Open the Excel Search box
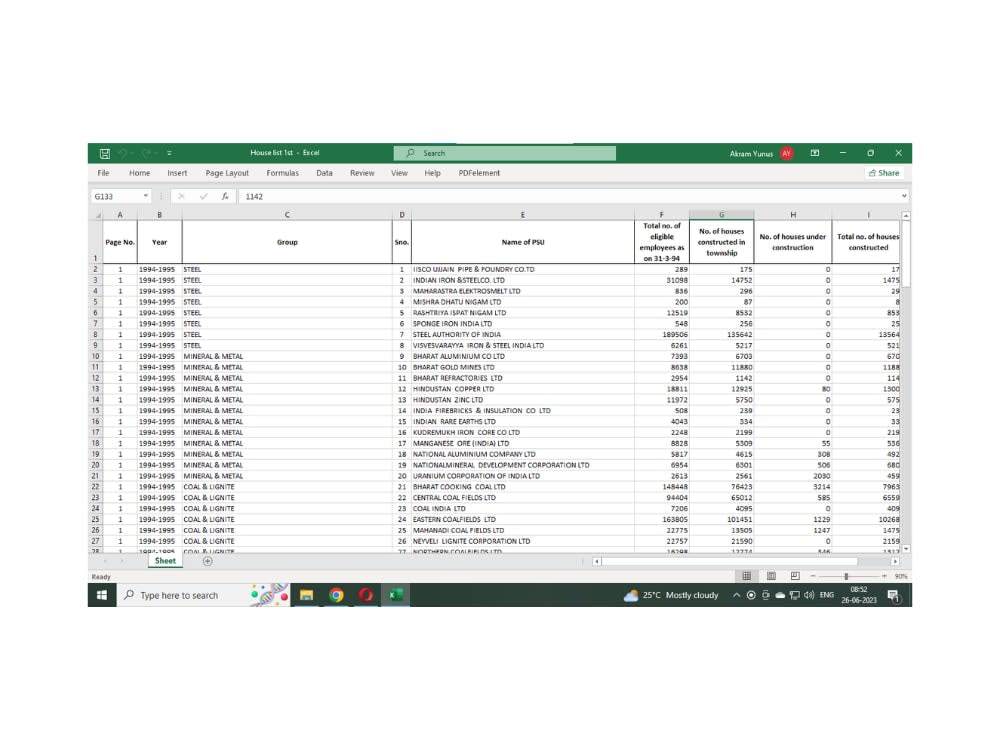The image size is (1000, 750). (x=505, y=152)
